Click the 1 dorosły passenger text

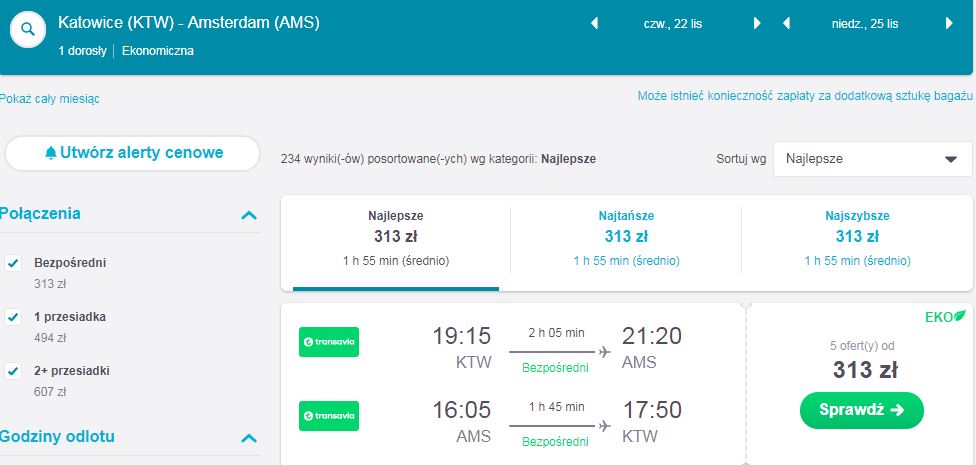[82, 51]
